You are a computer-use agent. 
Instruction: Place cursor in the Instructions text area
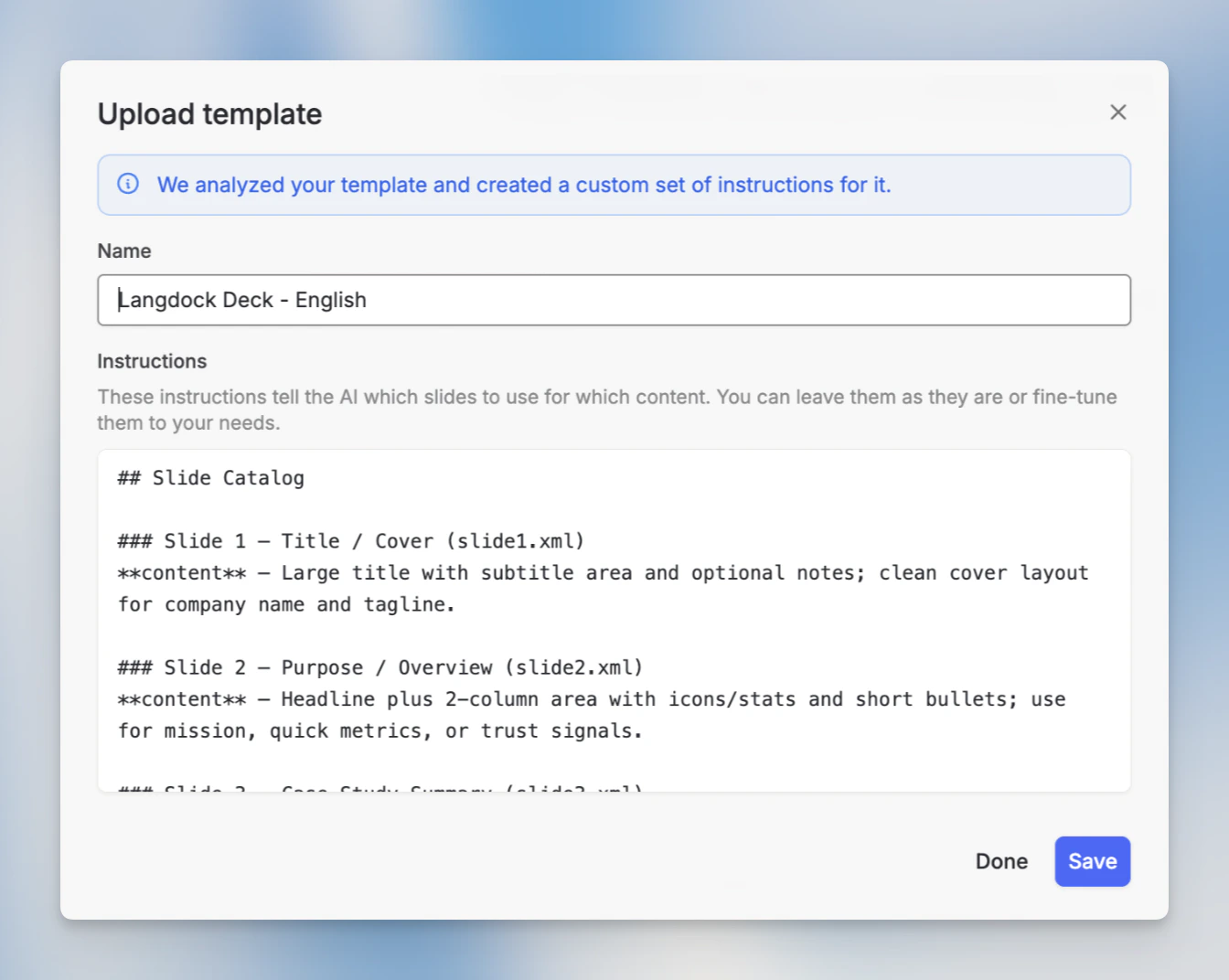(613, 622)
